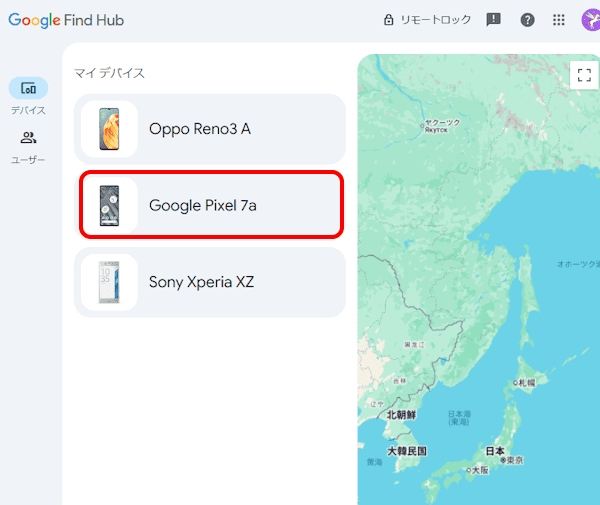Select the Google Pixel 7a device
The image size is (600, 505).
tap(210, 205)
